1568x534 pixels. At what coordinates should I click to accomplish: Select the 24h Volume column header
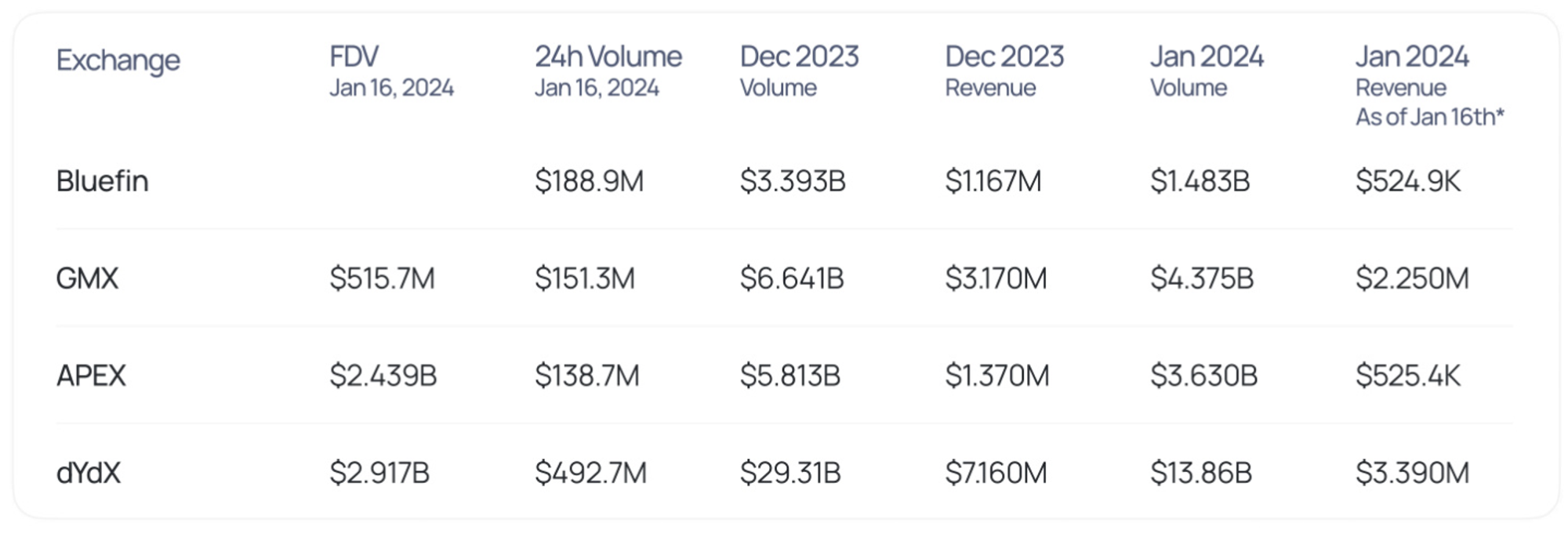[x=608, y=57]
